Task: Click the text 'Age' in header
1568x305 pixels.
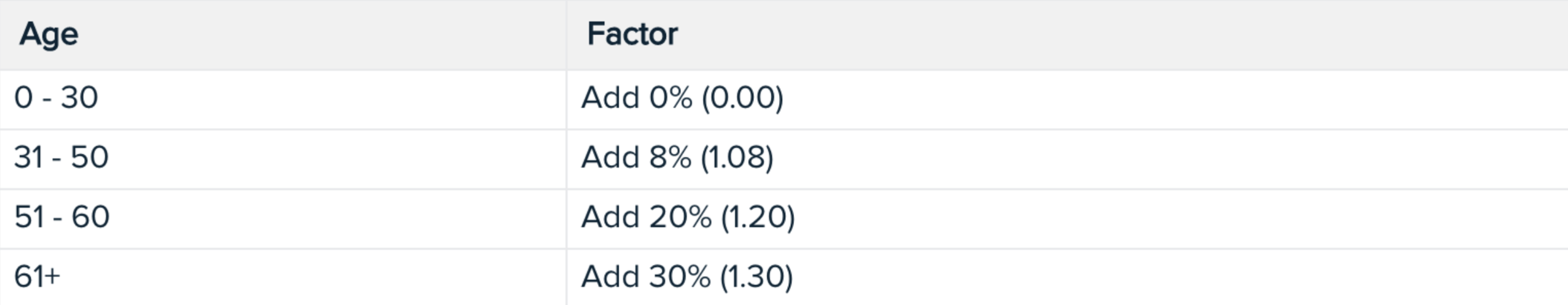Action: point(49,35)
